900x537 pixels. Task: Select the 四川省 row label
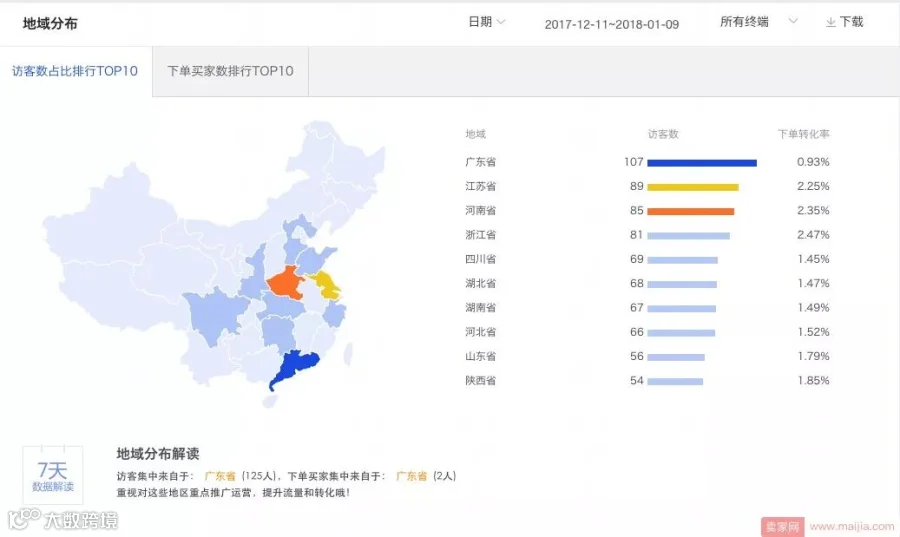[480, 259]
